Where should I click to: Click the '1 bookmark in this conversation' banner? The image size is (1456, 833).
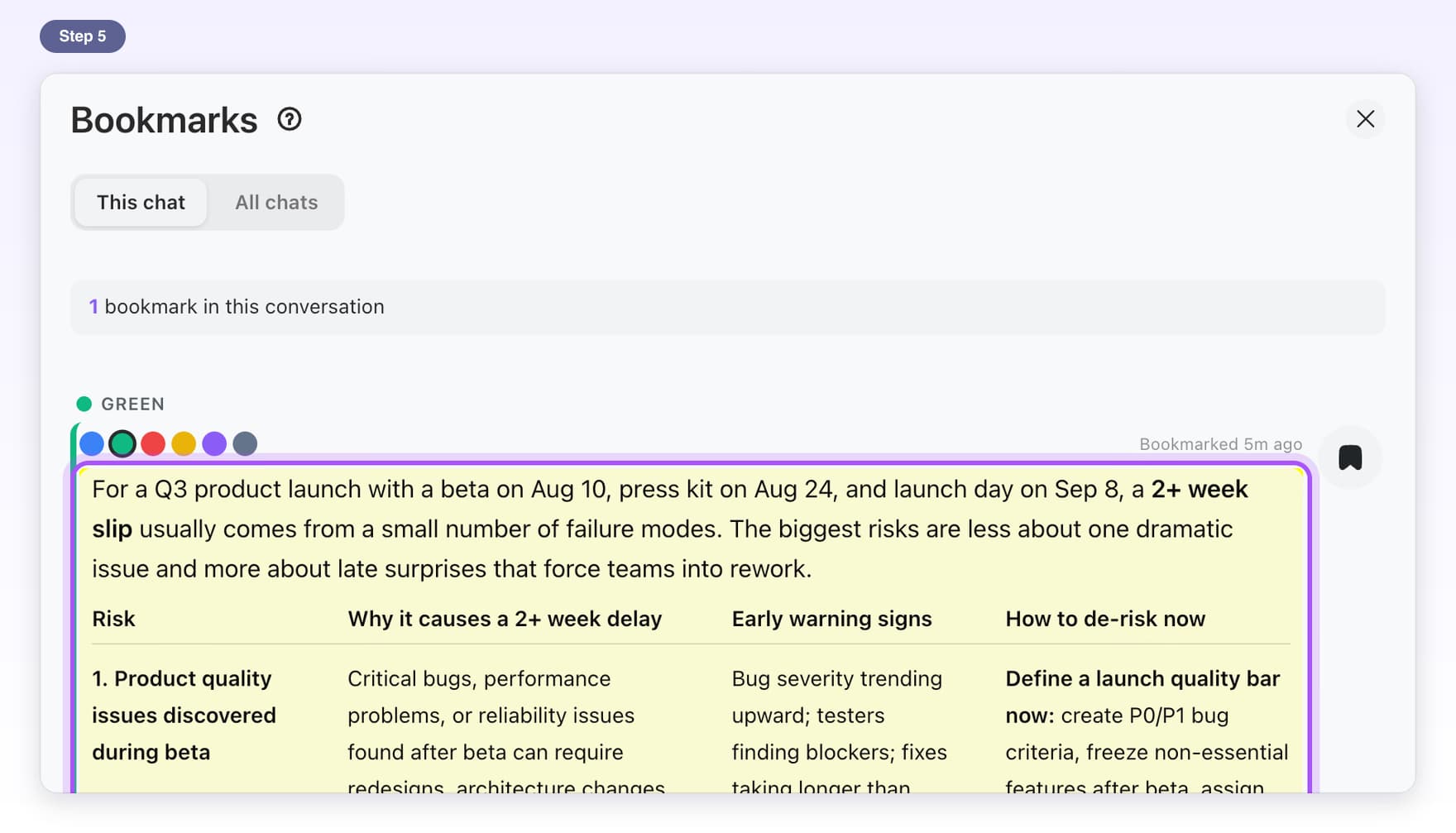pos(727,307)
